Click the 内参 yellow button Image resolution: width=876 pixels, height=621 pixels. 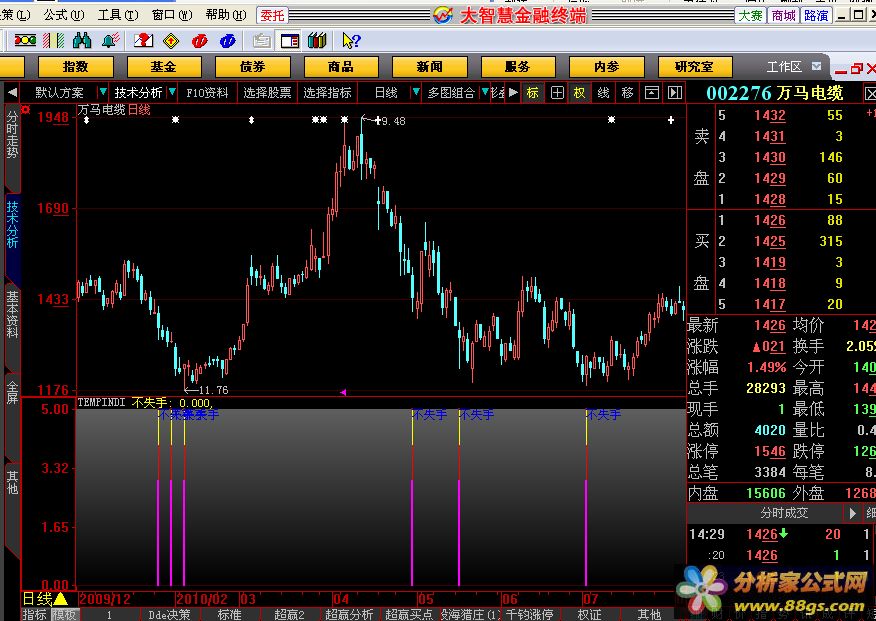[x=606, y=66]
